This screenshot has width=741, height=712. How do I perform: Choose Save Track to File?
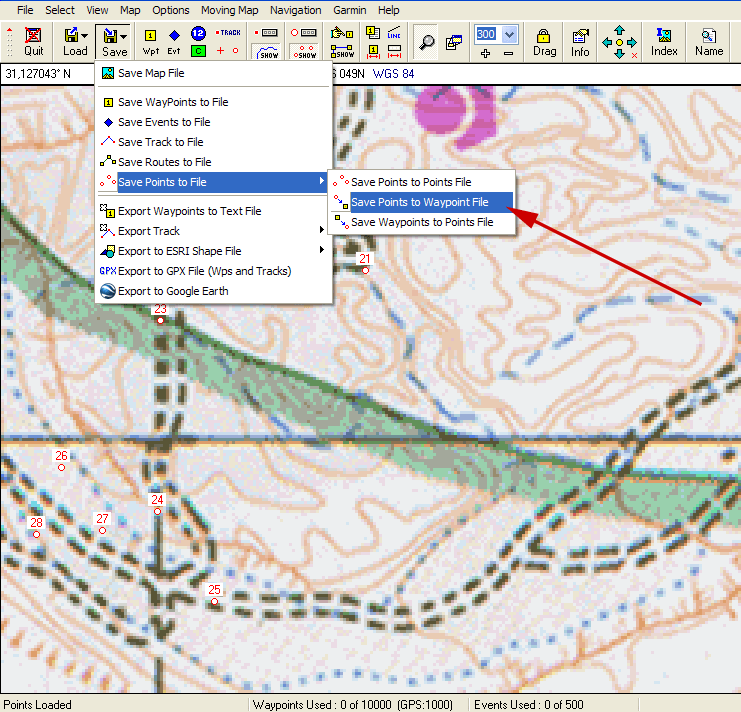[214, 142]
